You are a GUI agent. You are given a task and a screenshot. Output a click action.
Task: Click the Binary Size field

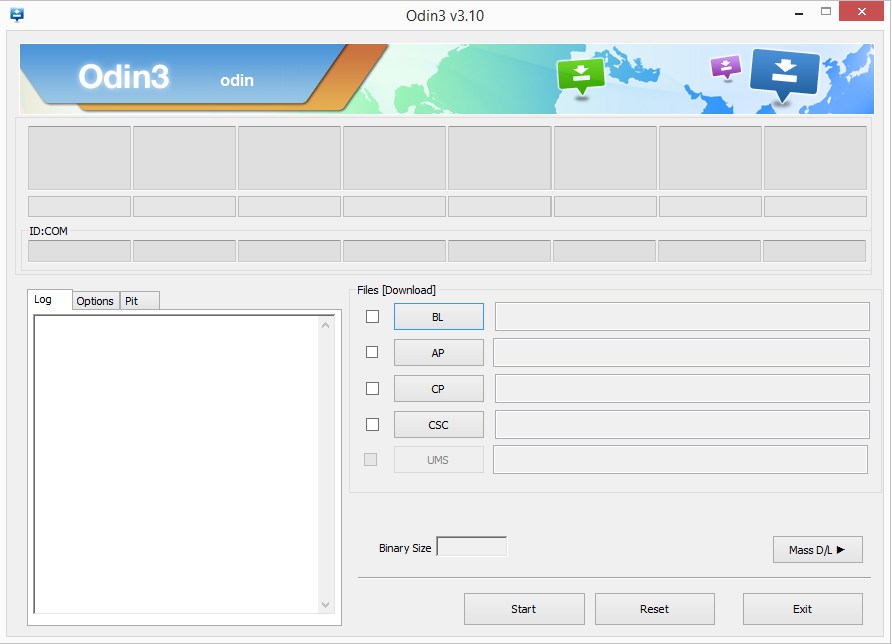coord(472,547)
